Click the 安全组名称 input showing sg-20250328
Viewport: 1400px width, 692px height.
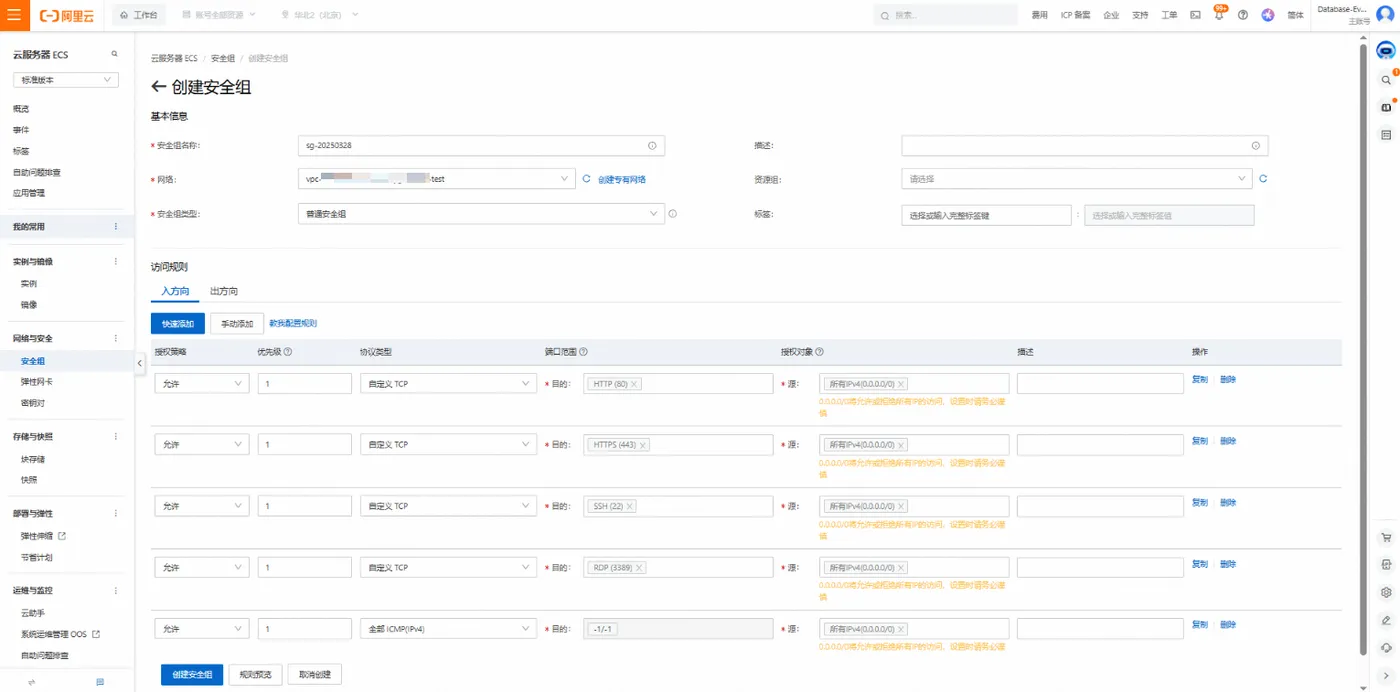[x=481, y=145]
